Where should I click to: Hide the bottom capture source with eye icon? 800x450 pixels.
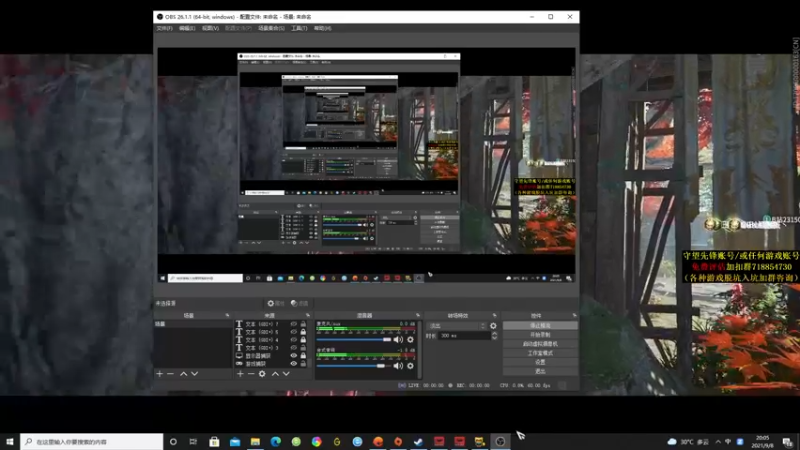[x=293, y=364]
